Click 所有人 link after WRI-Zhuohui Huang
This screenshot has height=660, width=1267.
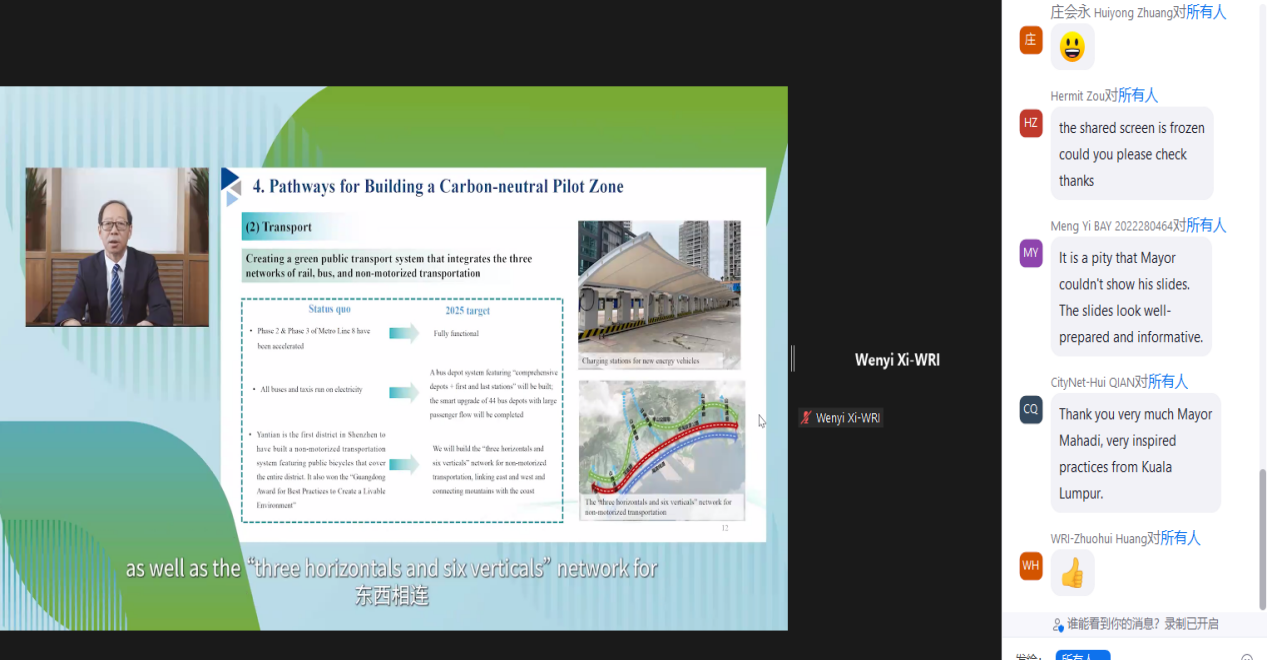click(1181, 537)
